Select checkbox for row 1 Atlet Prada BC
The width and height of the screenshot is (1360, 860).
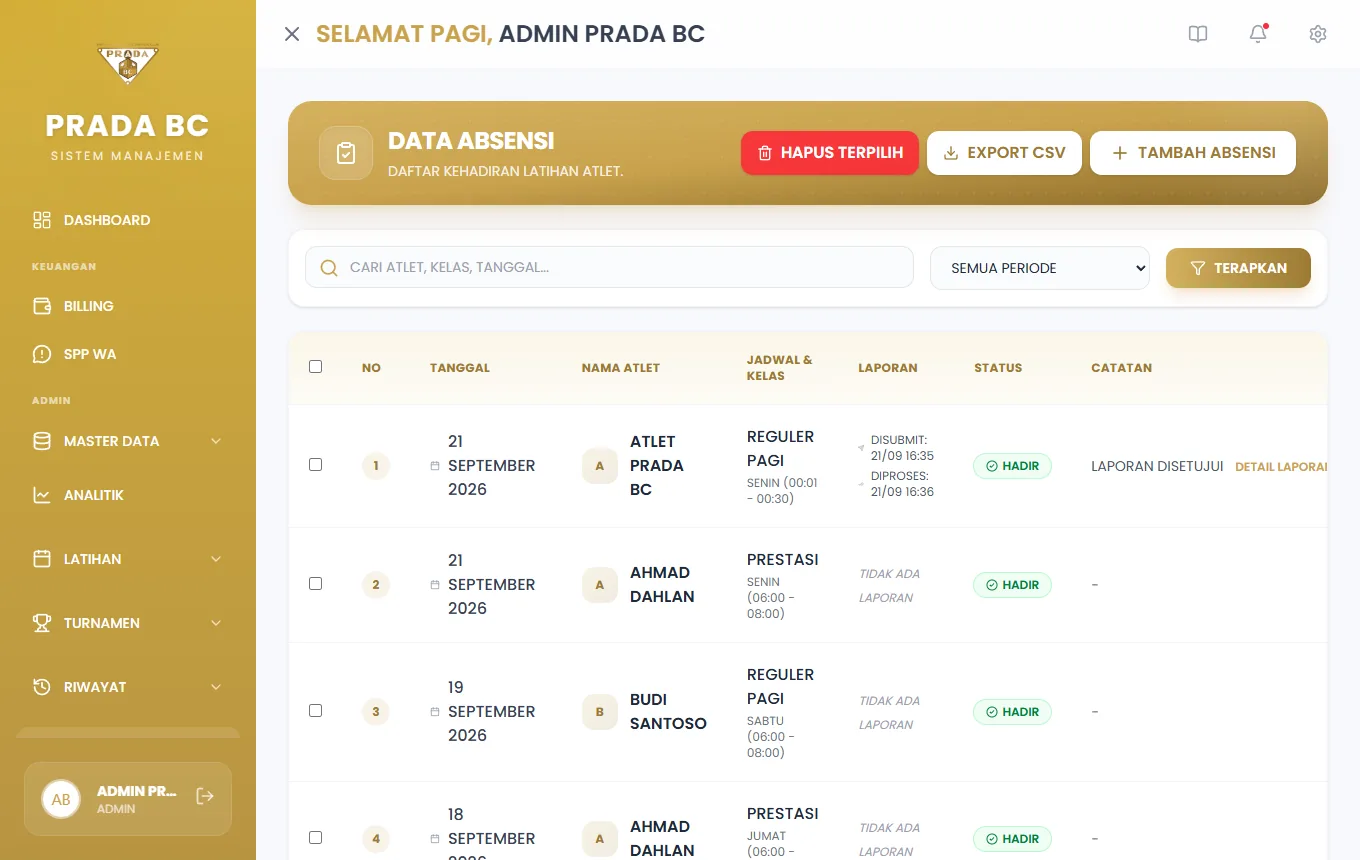[x=316, y=465]
